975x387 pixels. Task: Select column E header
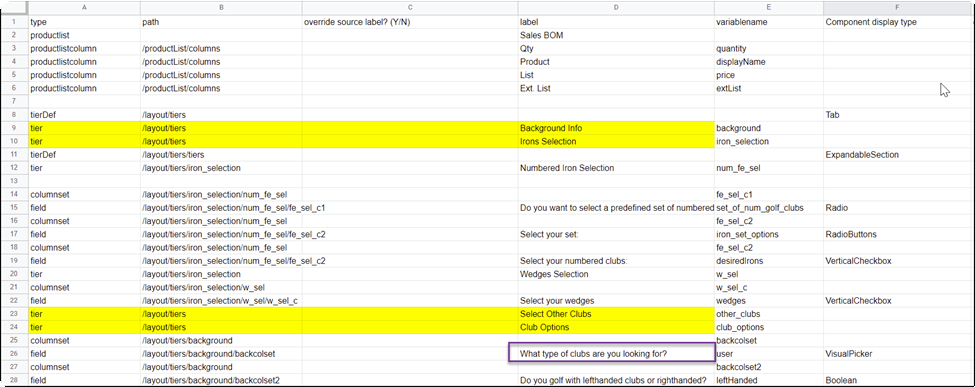tap(769, 8)
